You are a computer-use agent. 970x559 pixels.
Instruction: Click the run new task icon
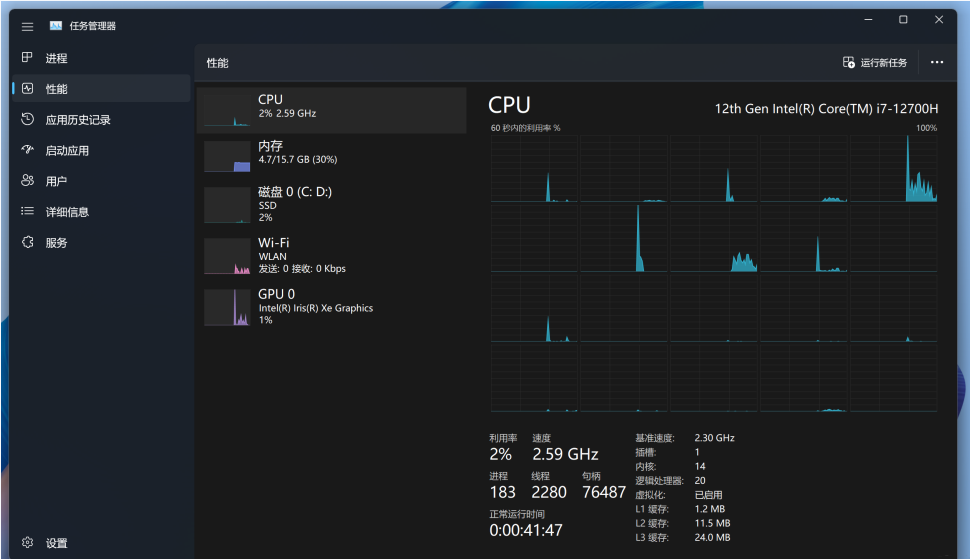coord(849,62)
